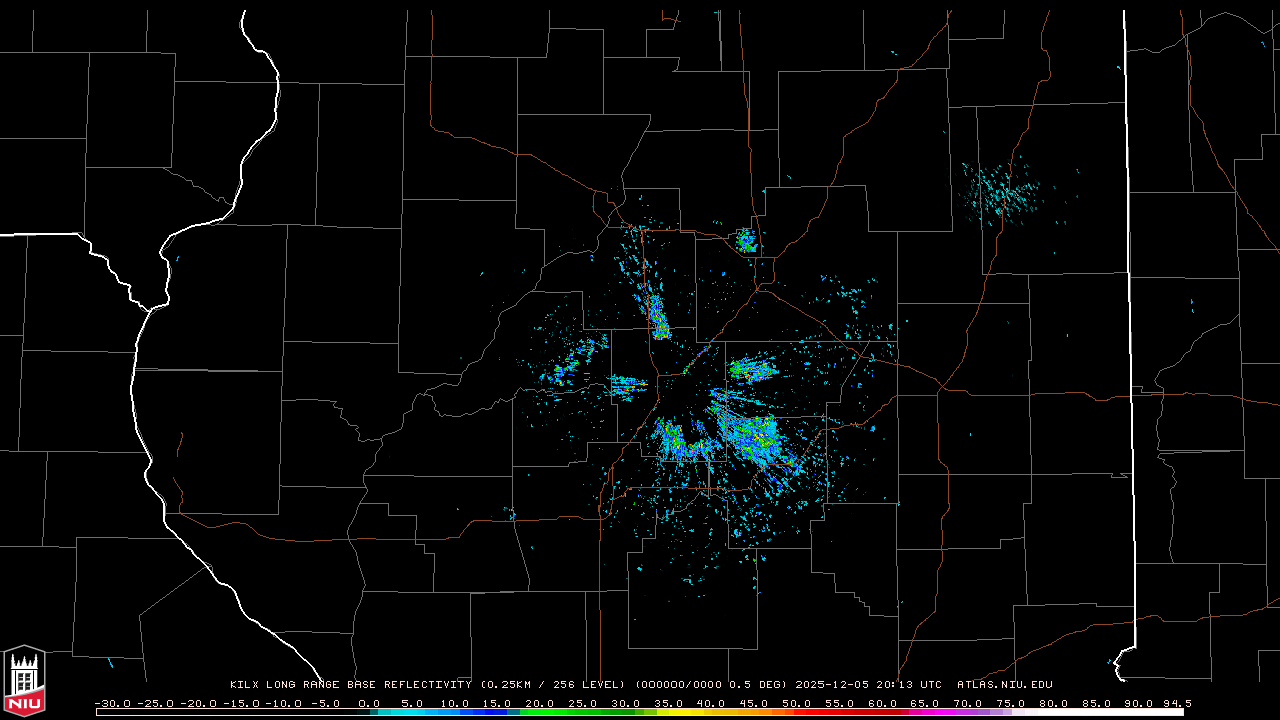Click the 50.0 label on color scale
Image resolution: width=1280 pixels, height=720 pixels.
(796, 703)
